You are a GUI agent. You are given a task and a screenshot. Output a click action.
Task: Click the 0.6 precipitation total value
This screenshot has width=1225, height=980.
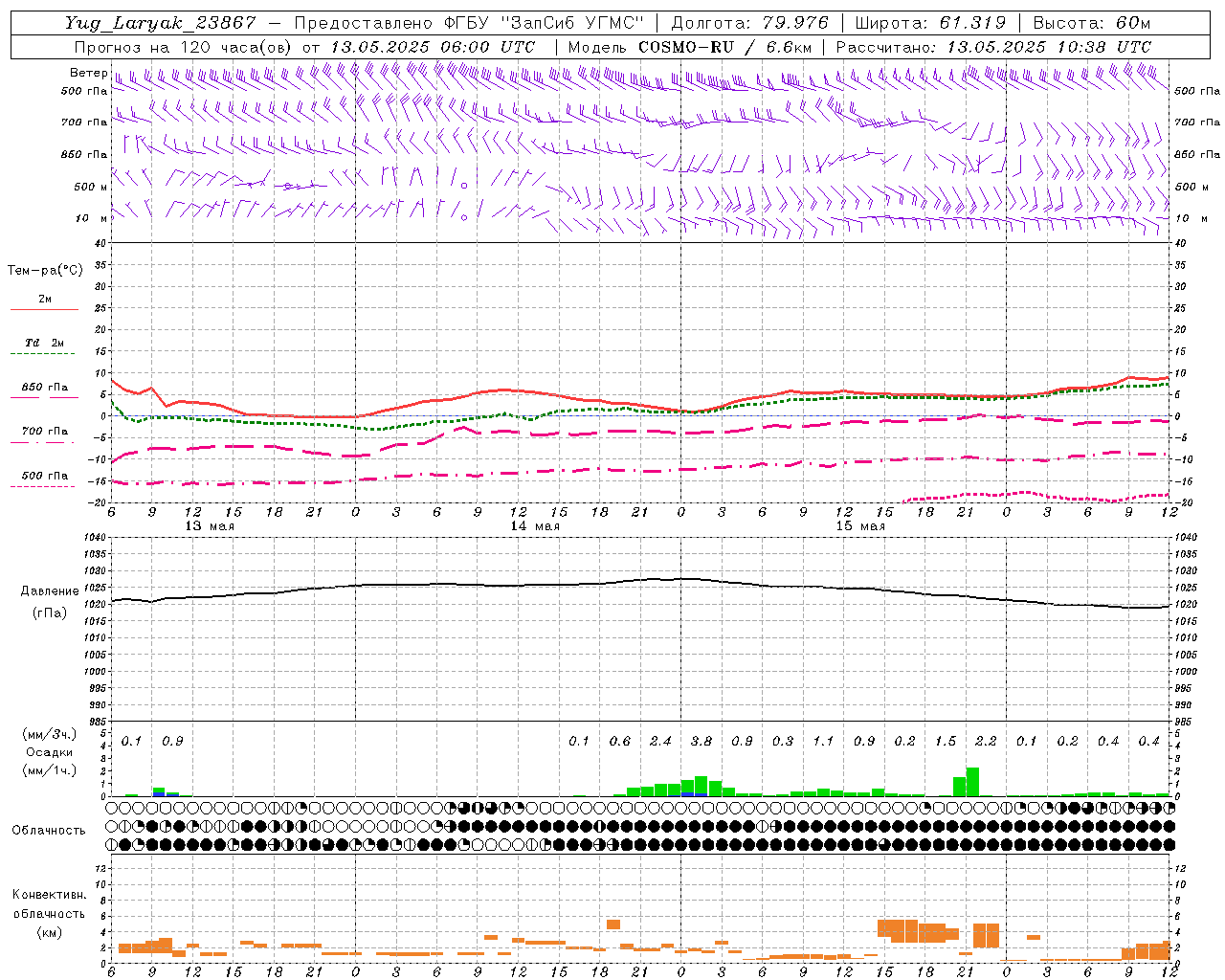coord(619,741)
